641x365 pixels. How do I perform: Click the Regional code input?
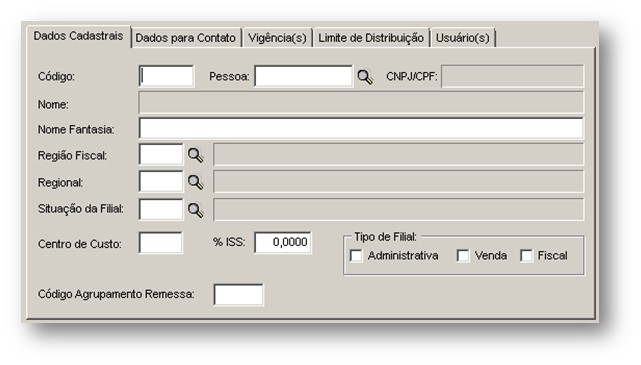point(161,181)
